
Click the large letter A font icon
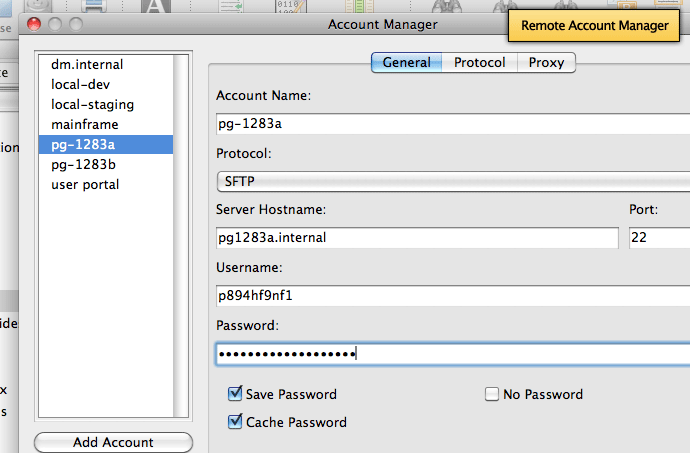pyautogui.click(x=155, y=6)
